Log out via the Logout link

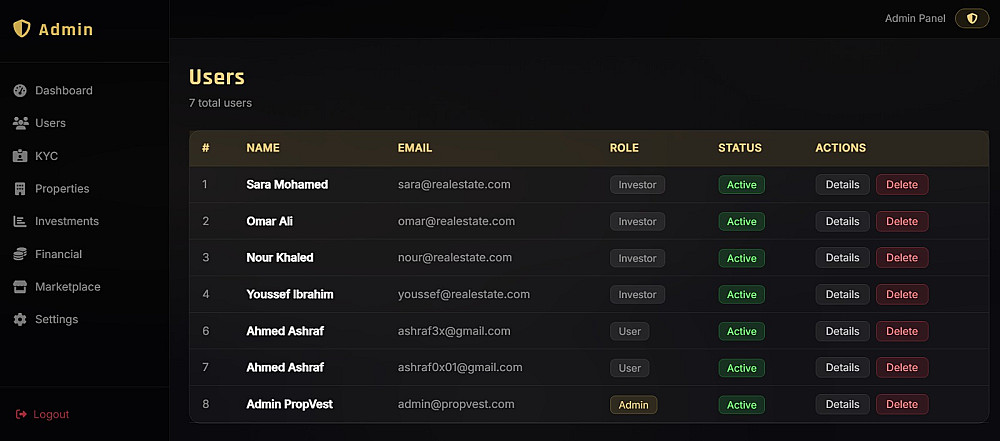pyautogui.click(x=51, y=414)
